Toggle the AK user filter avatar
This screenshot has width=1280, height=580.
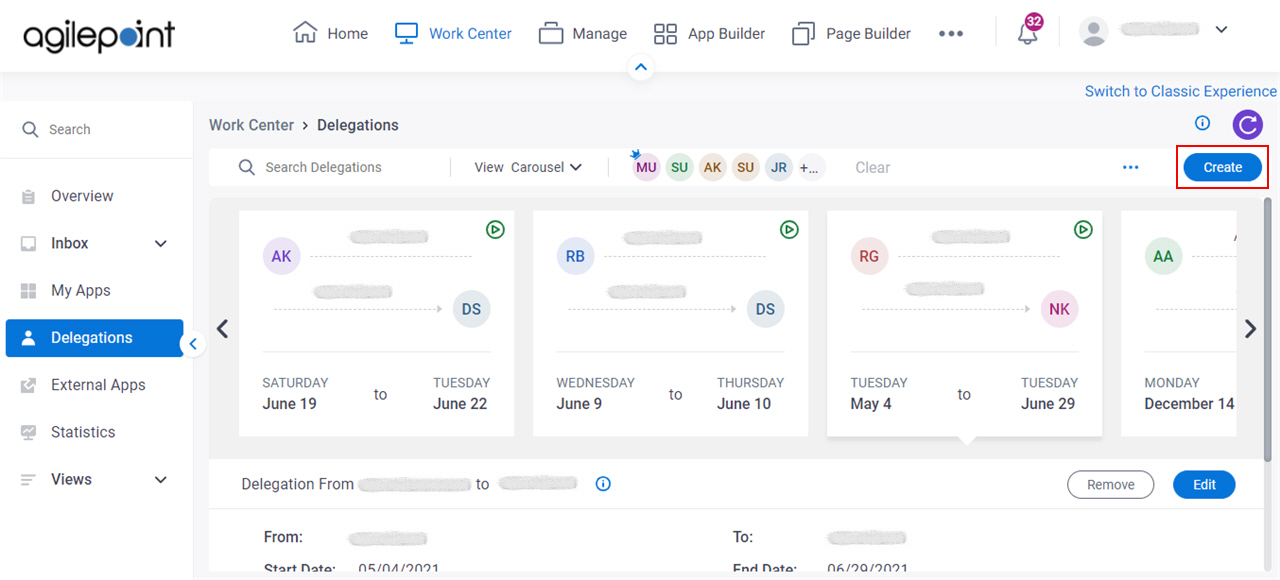pos(712,167)
